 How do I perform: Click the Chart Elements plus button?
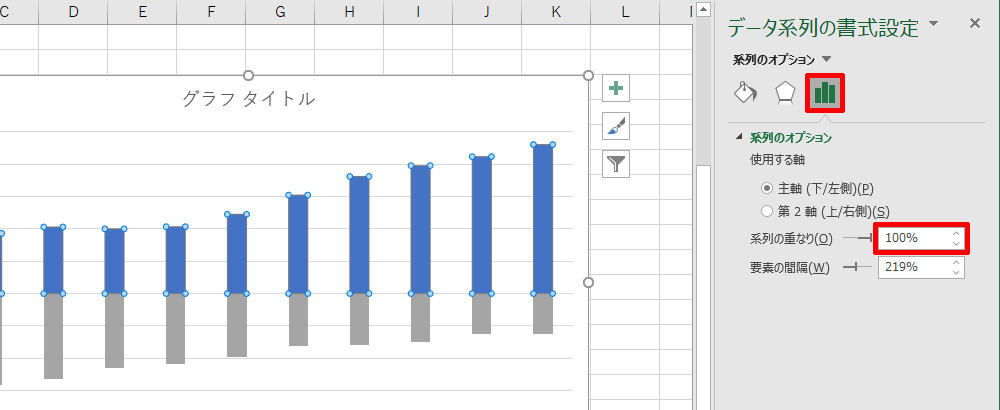(x=616, y=88)
